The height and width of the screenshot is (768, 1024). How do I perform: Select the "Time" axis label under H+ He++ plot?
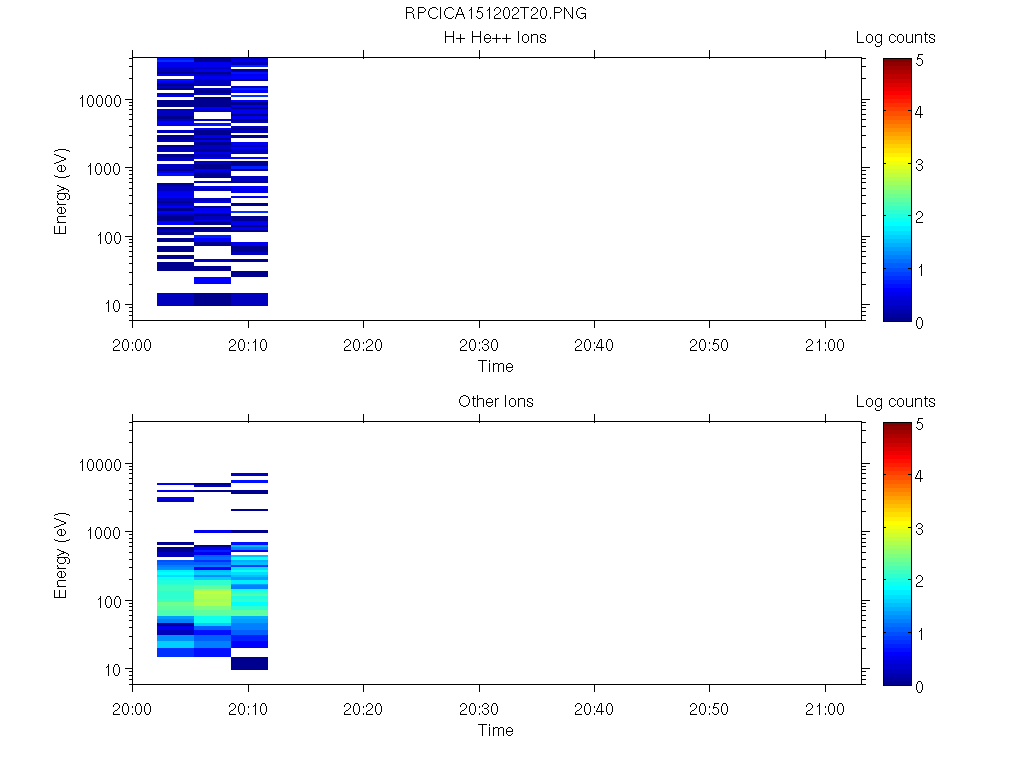click(496, 366)
